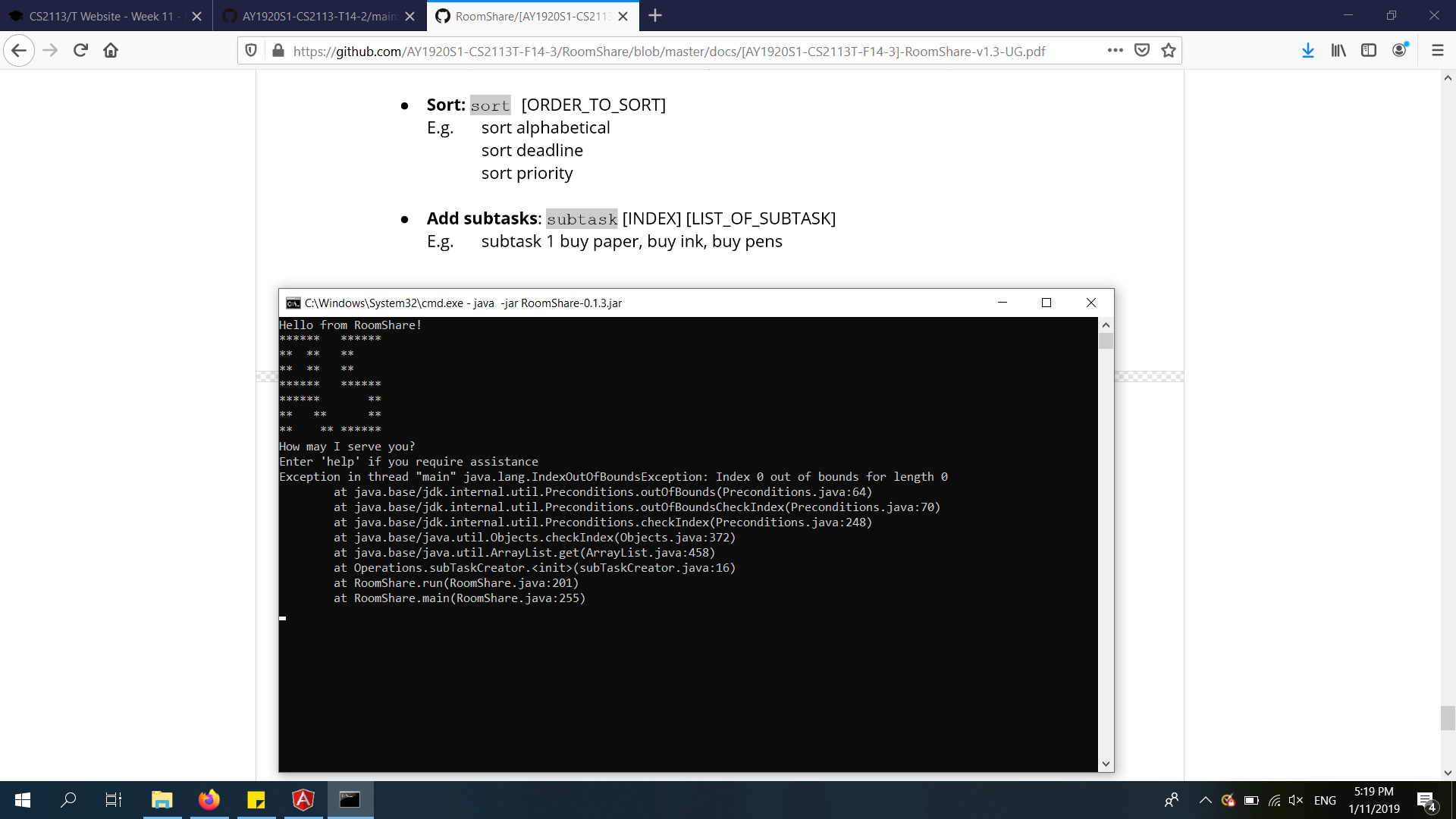Open the Library bookmarks icon
Viewport: 1456px width, 819px height.
coord(1338,51)
